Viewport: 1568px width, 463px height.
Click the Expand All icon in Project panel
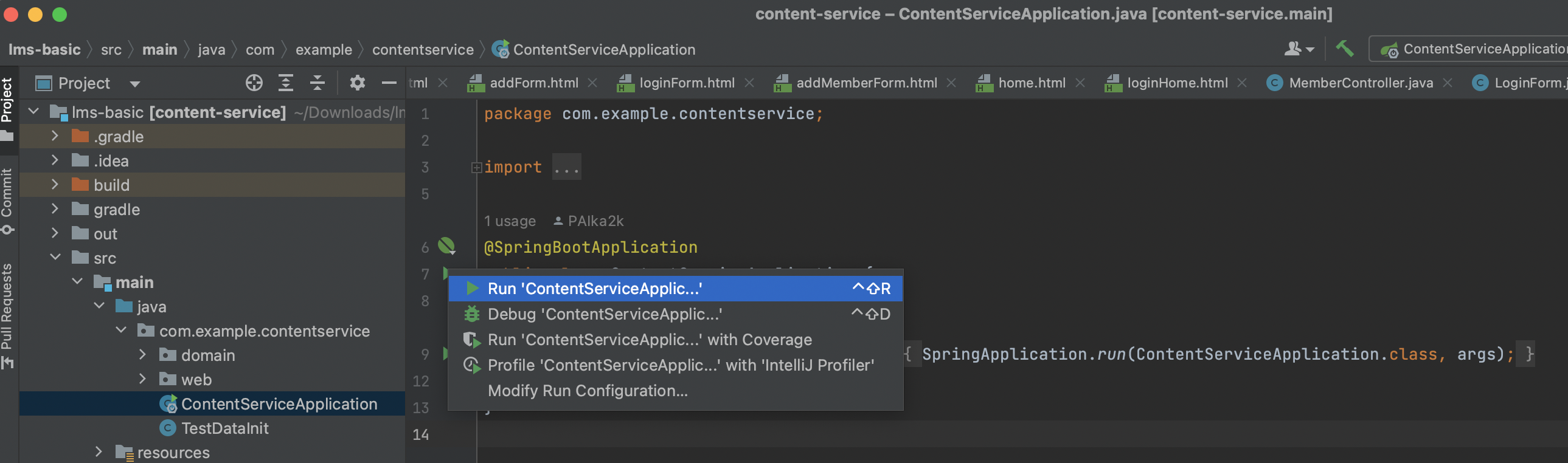tap(285, 83)
